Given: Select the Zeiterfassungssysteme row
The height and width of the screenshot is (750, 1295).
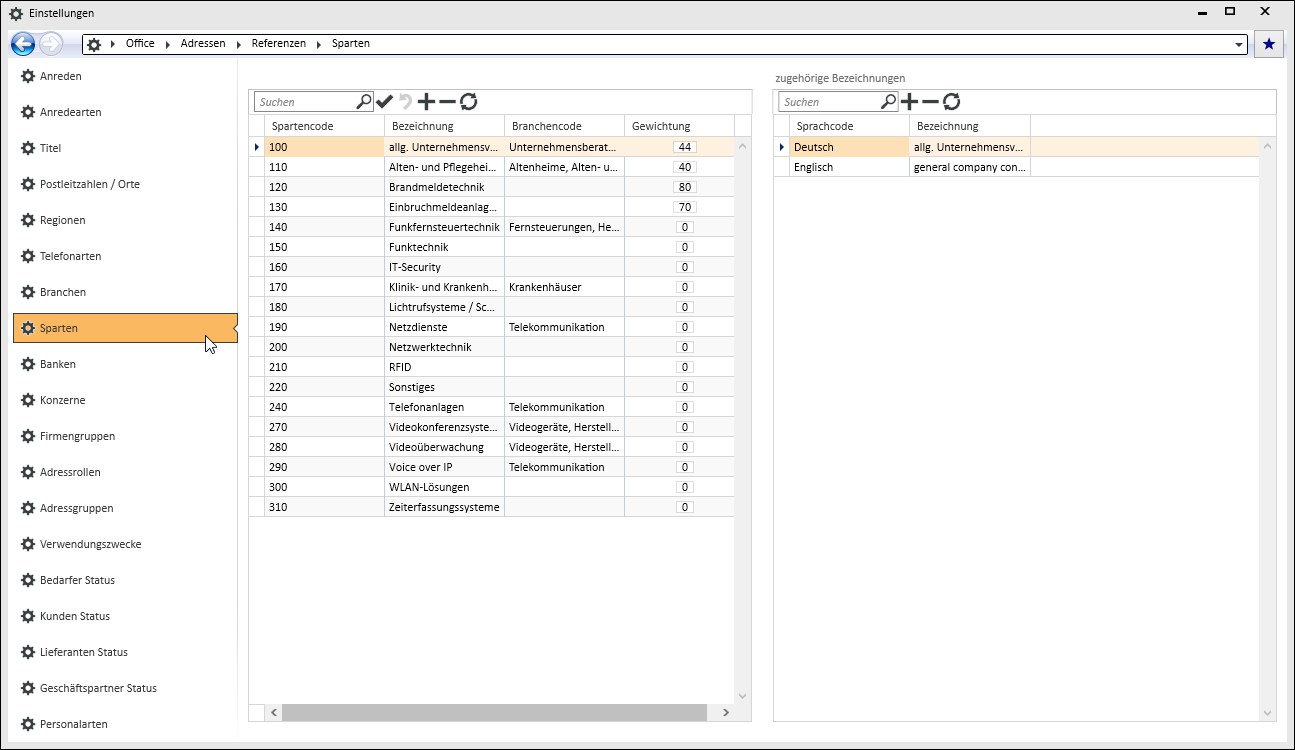Looking at the screenshot, I should click(x=491, y=507).
